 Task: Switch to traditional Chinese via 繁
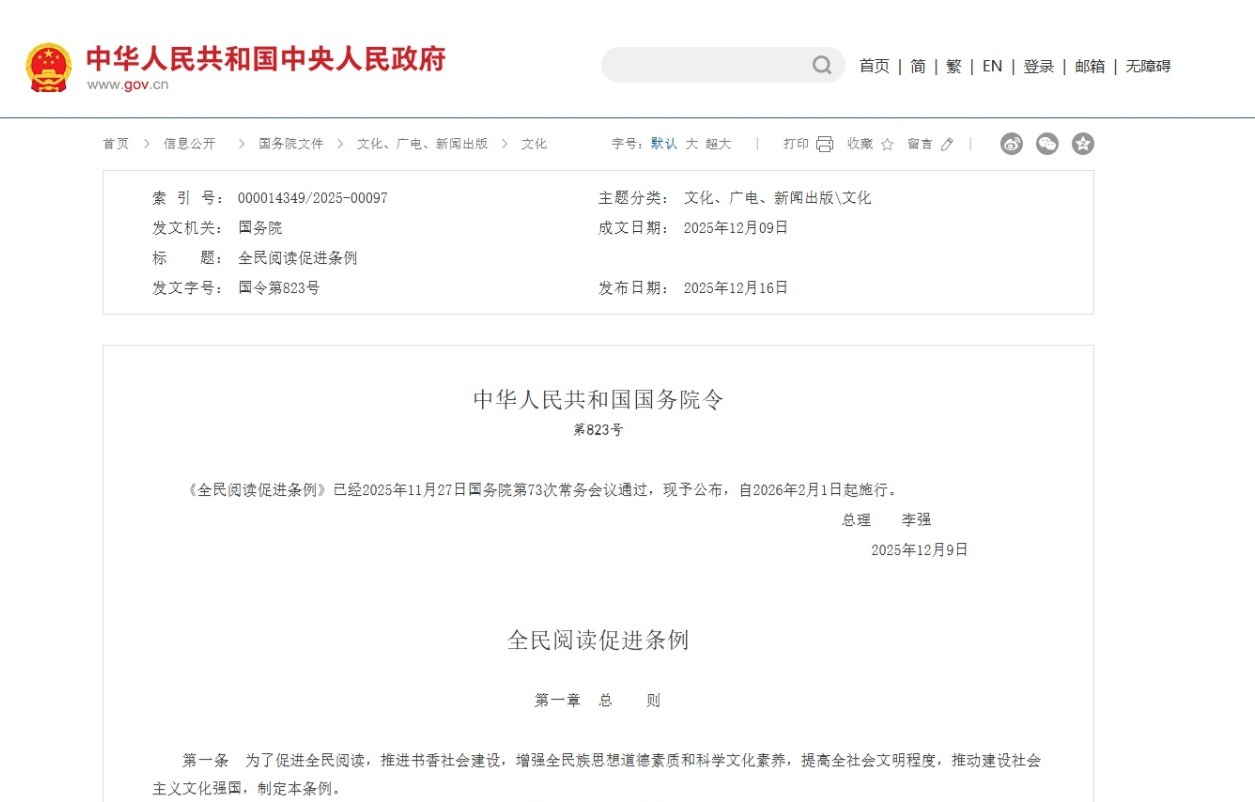pyautogui.click(x=953, y=66)
